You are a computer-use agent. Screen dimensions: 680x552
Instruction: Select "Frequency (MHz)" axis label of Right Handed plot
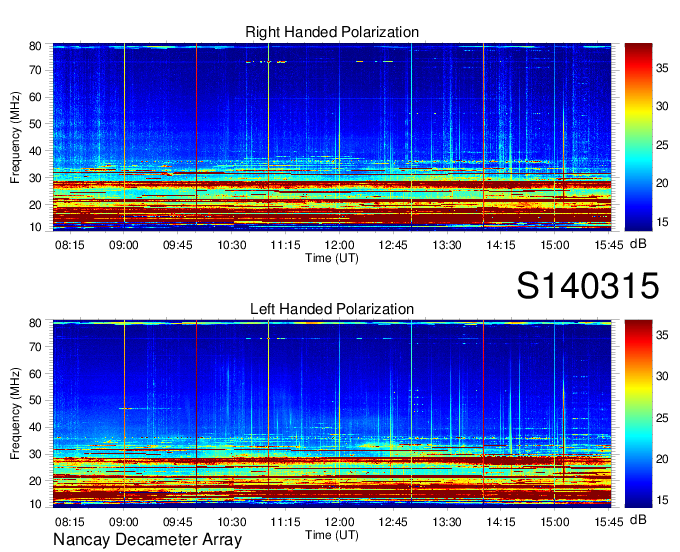pos(15,137)
